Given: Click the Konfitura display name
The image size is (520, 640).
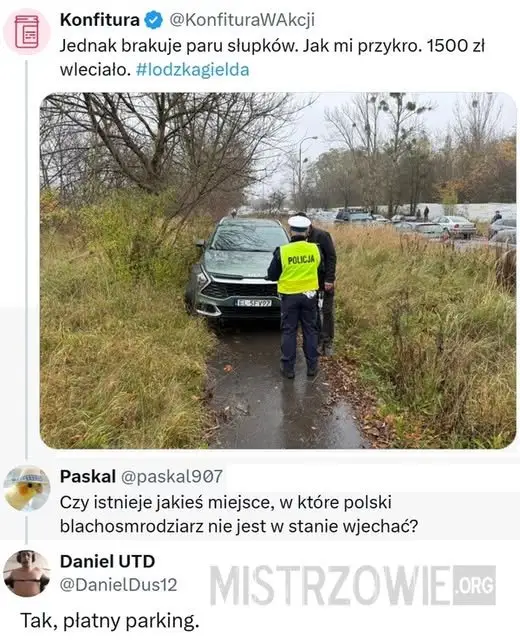Looking at the screenshot, I should coord(100,20).
